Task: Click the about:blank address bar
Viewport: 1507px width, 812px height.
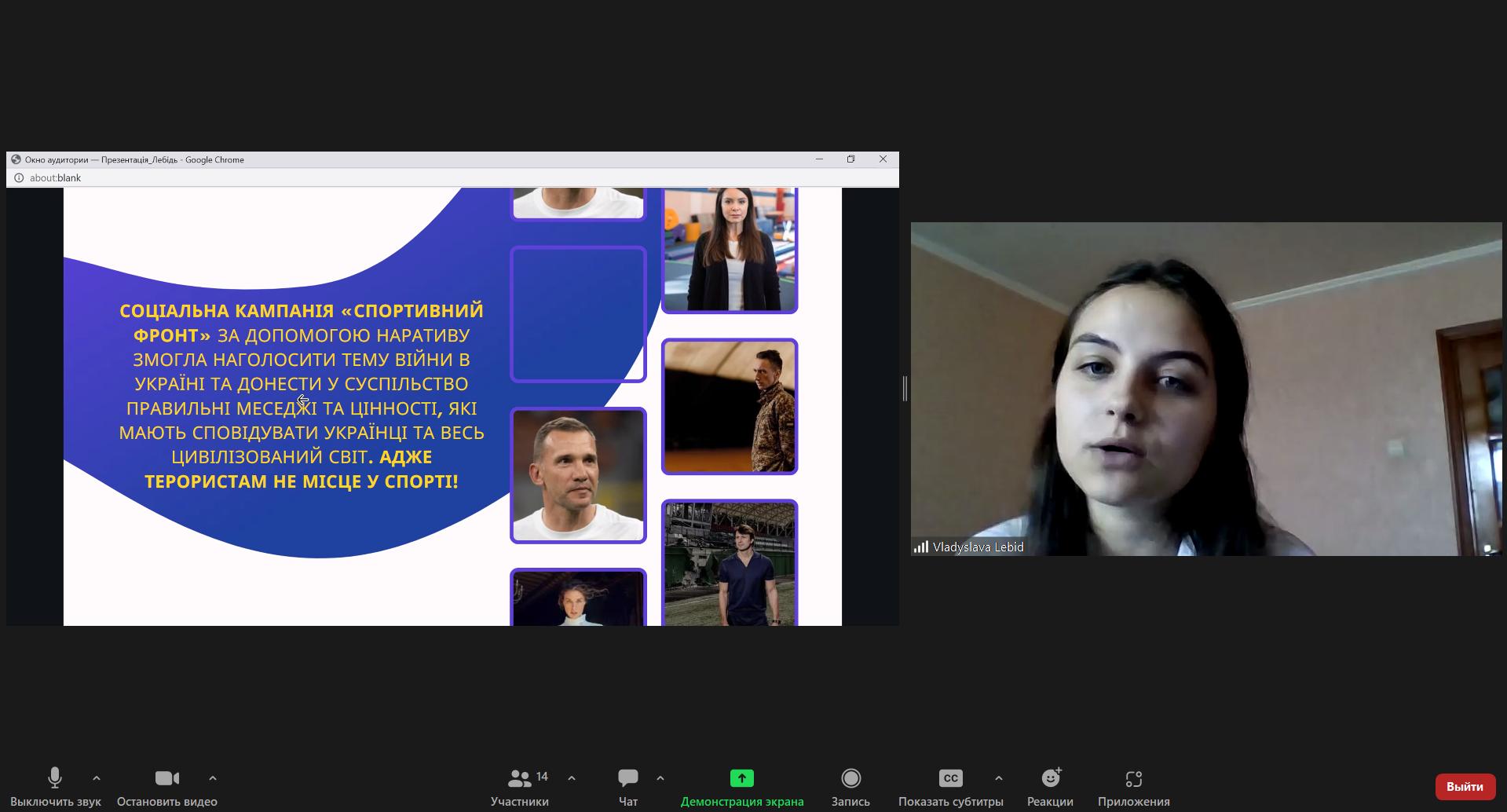Action: tap(452, 177)
